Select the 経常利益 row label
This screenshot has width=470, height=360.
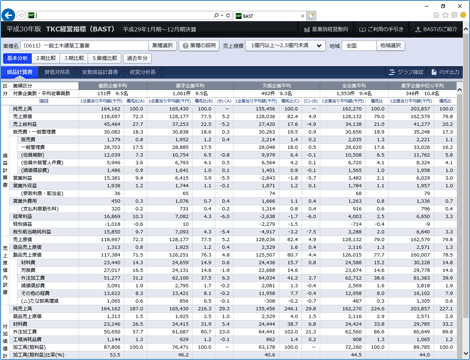coord(22,216)
